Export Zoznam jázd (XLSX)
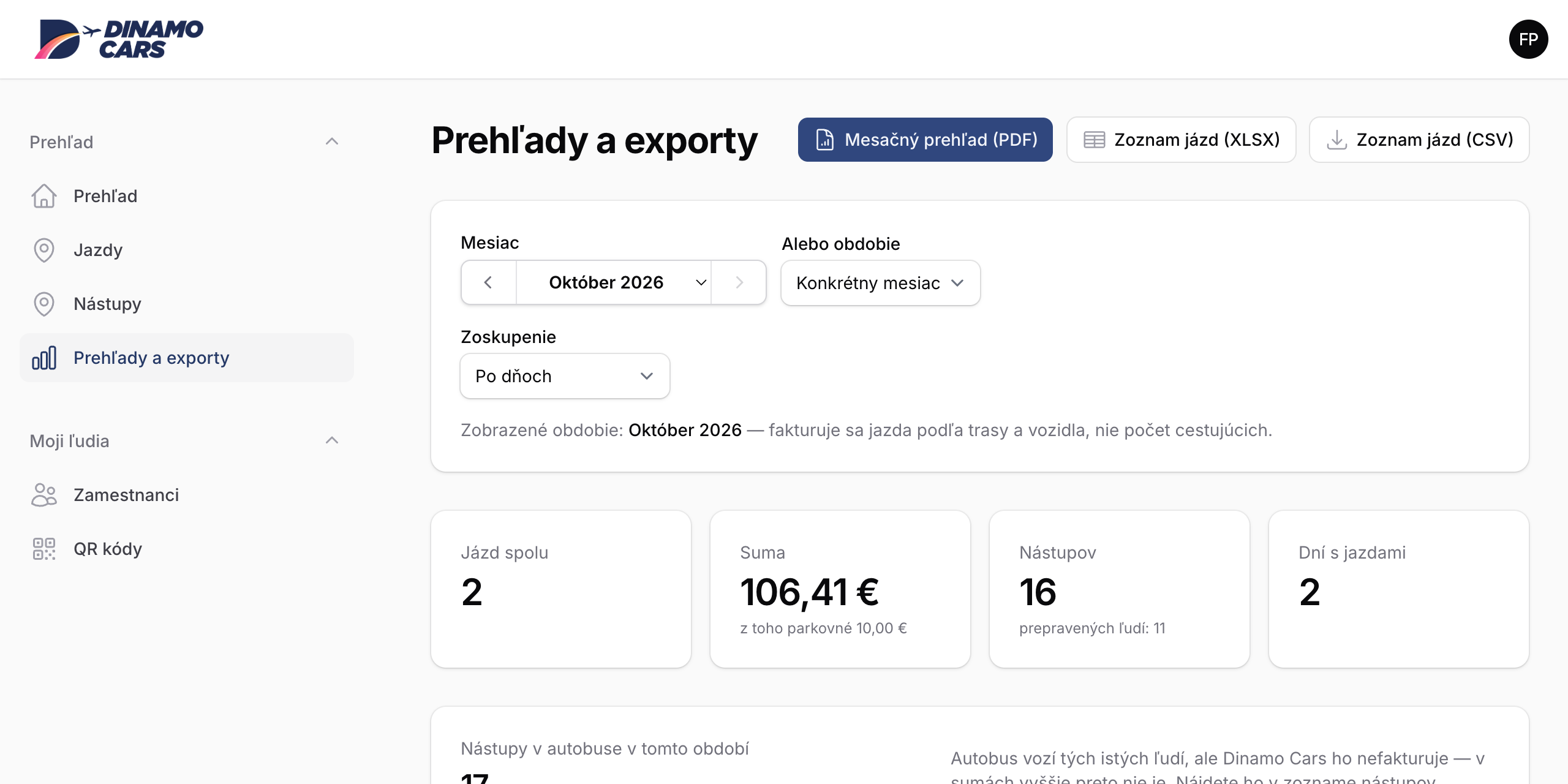The width and height of the screenshot is (1568, 784). coord(1181,140)
